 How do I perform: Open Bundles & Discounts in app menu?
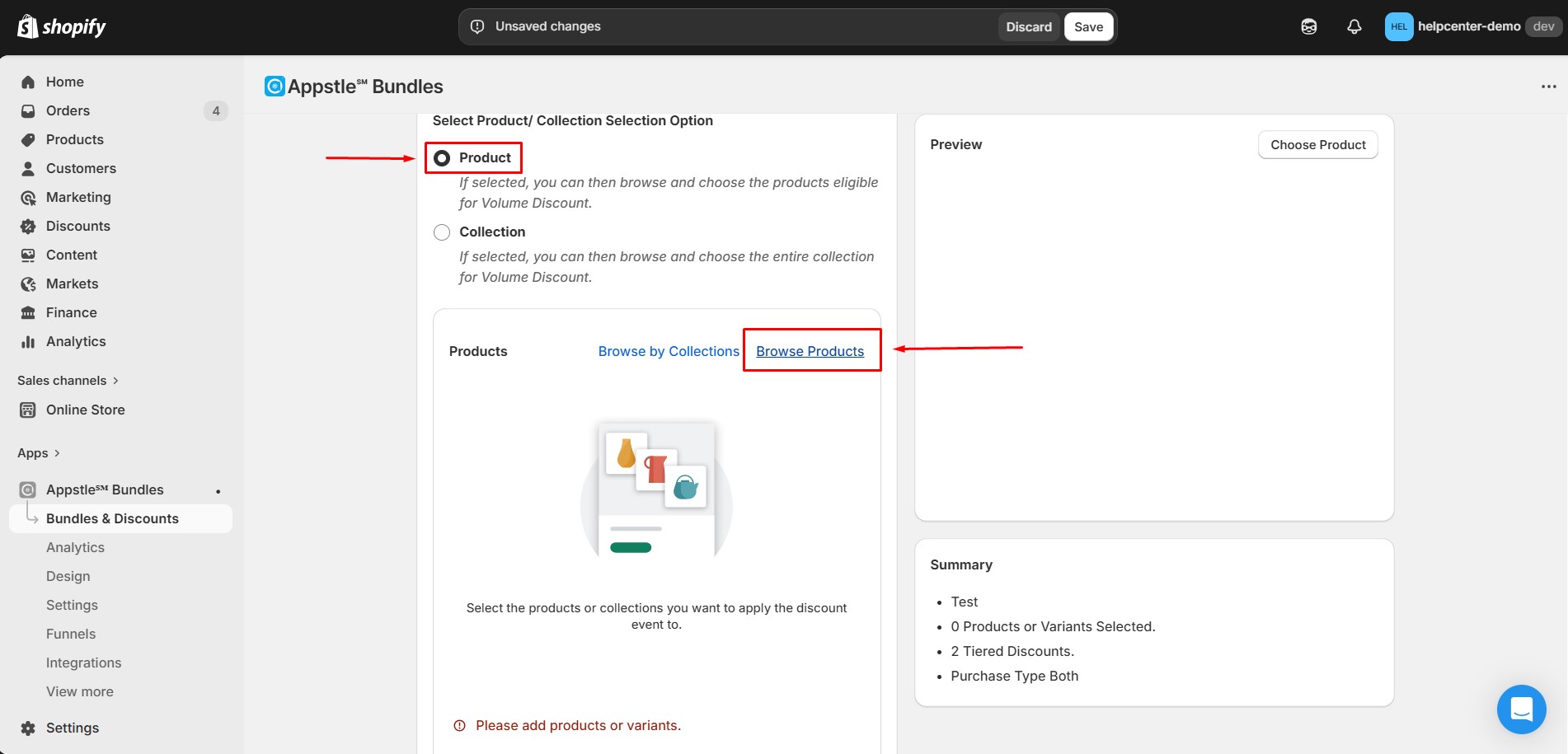pyautogui.click(x=112, y=518)
